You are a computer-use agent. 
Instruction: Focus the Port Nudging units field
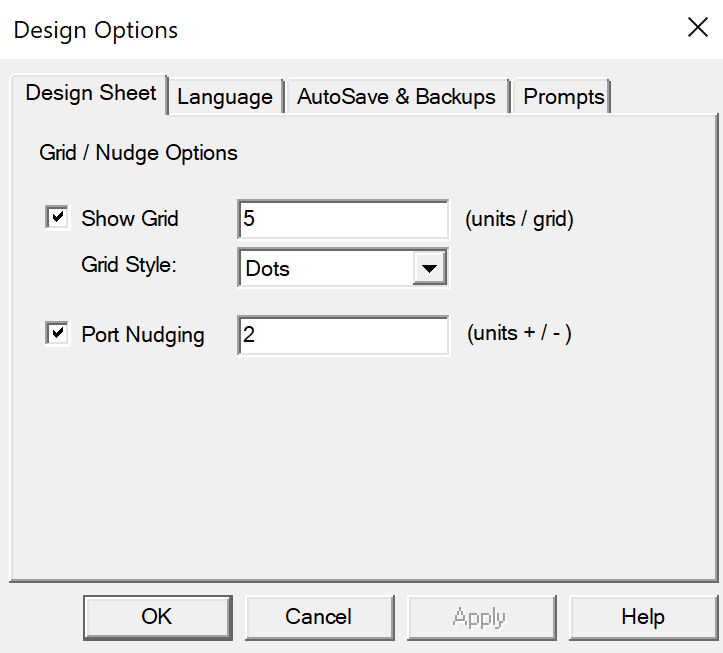tap(343, 335)
